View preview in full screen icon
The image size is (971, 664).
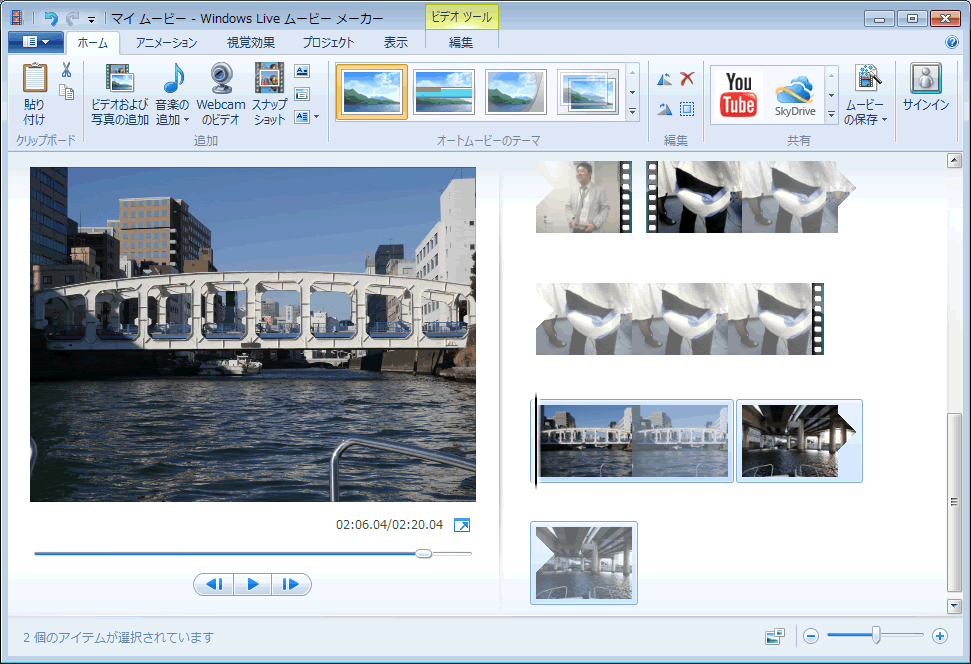pos(462,525)
